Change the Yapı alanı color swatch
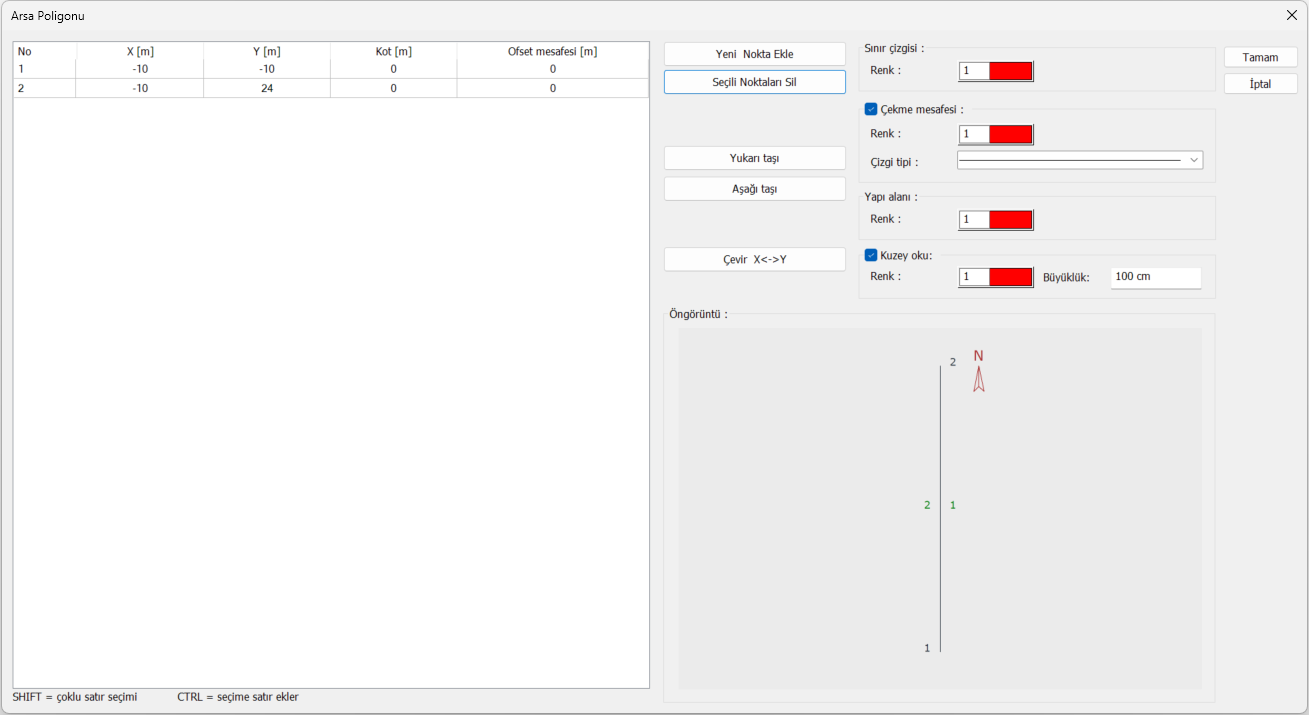Viewport: 1309px width, 715px height. tap(1010, 220)
